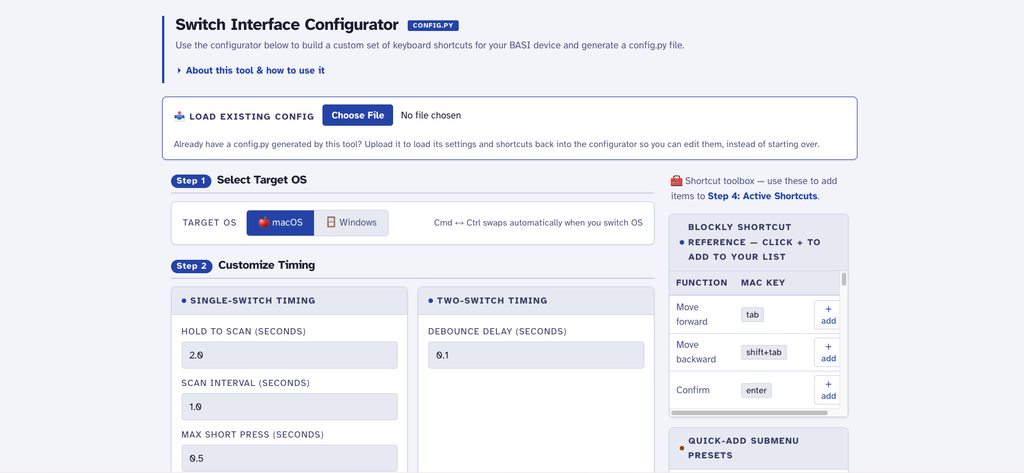Add the Move forward tab shortcut
The image size is (1024, 473).
tap(828, 315)
